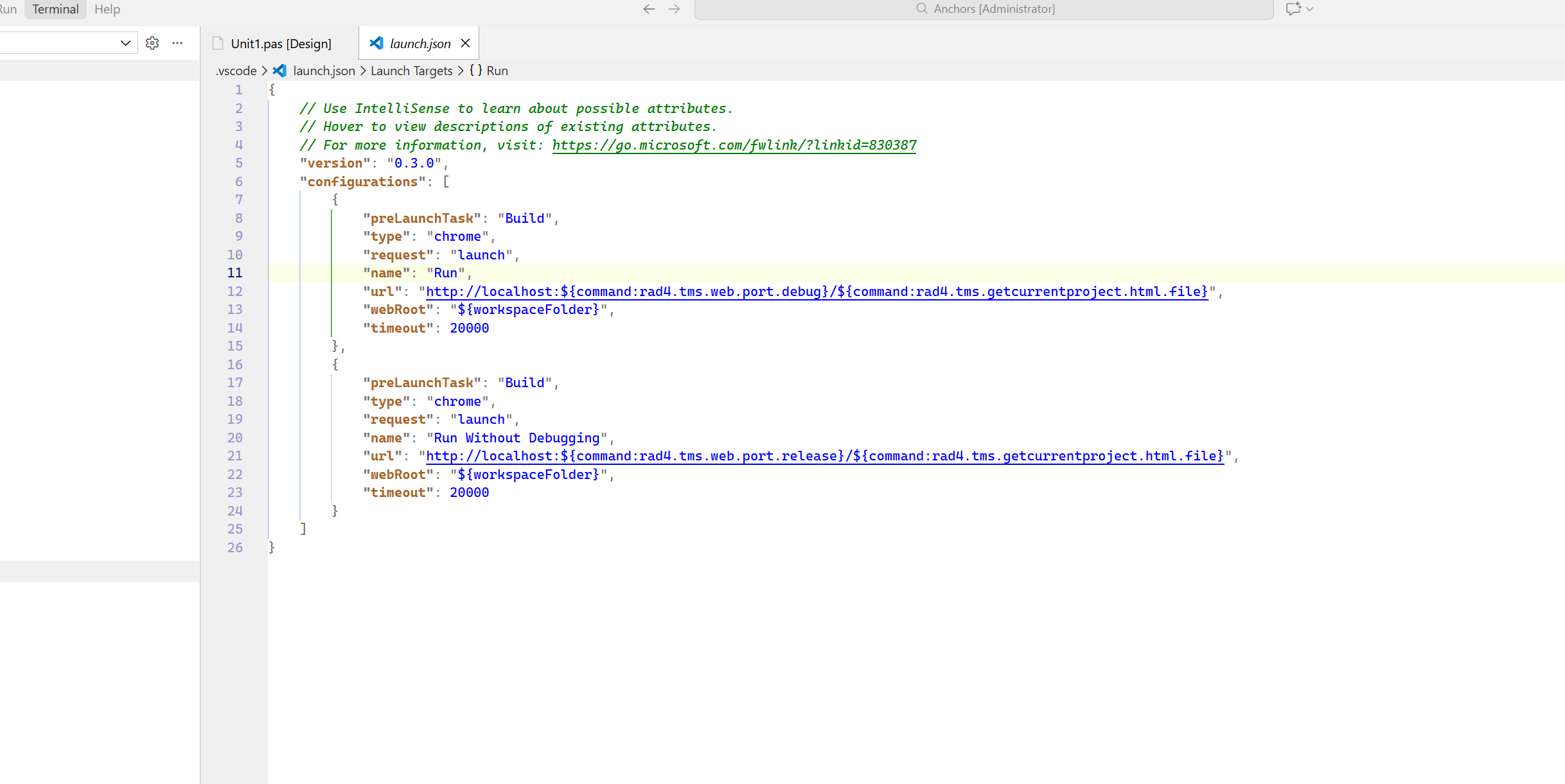Click the Anchors [Administrator] search field
The width and height of the screenshot is (1565, 784).
(993, 9)
